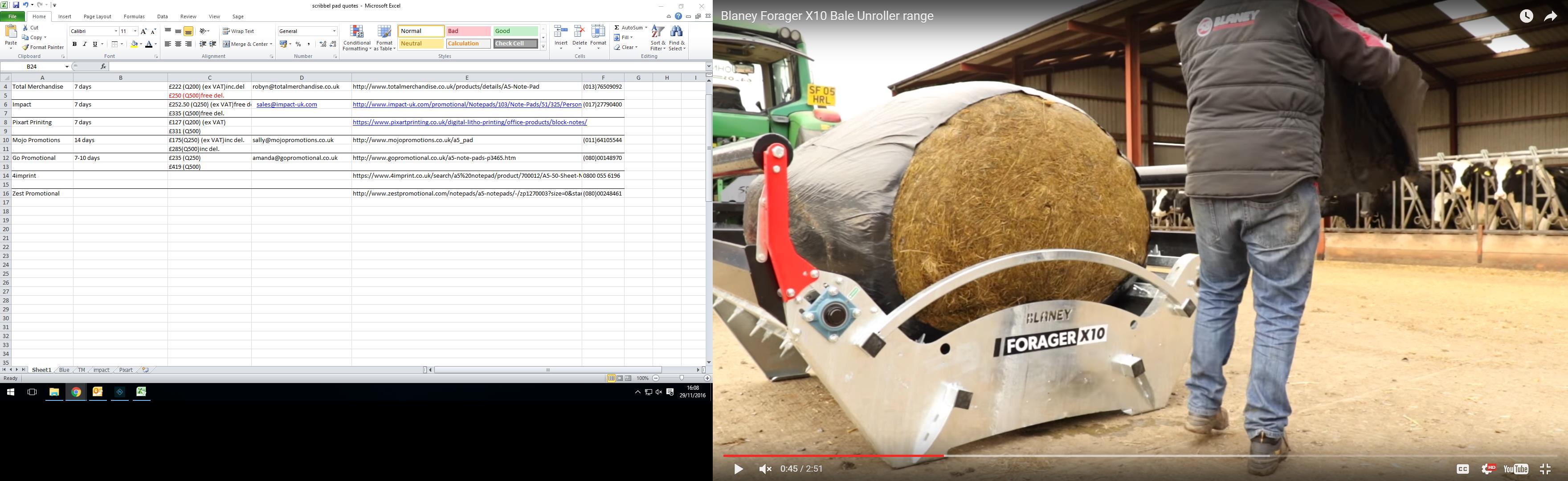
Task: Adjust the Excel zoom slider handle
Action: (682, 378)
